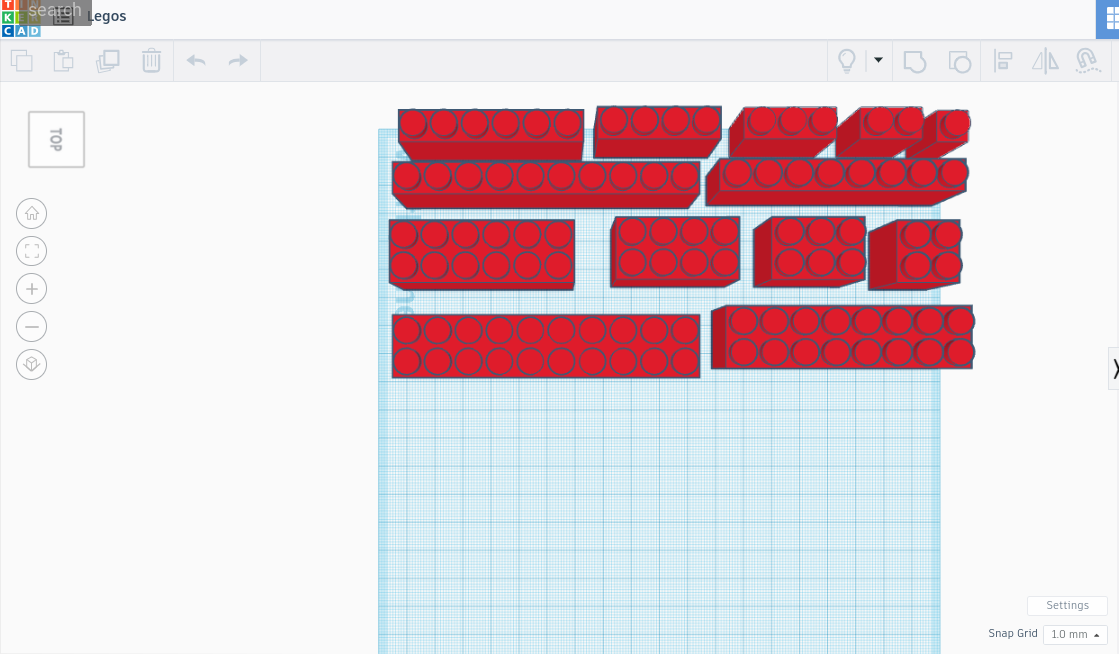Click the Show All light bulb icon
1119x654 pixels.
(846, 61)
